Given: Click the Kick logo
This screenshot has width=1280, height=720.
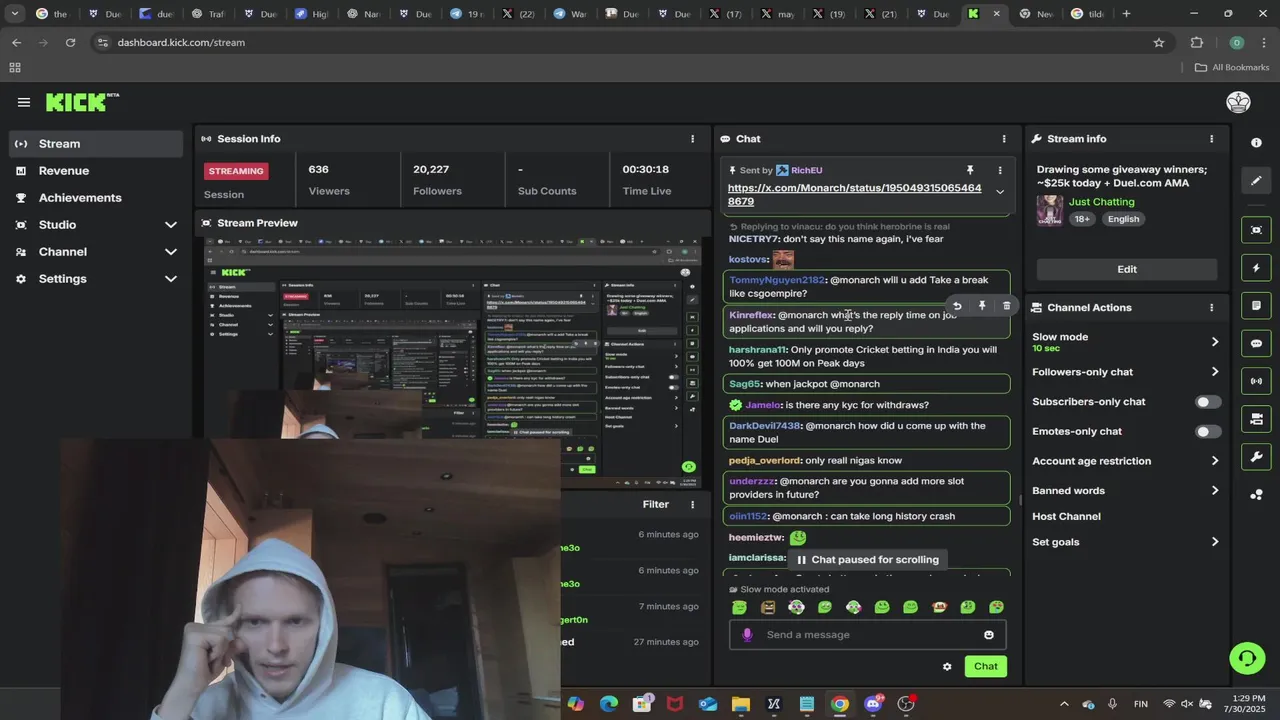Looking at the screenshot, I should (x=82, y=102).
